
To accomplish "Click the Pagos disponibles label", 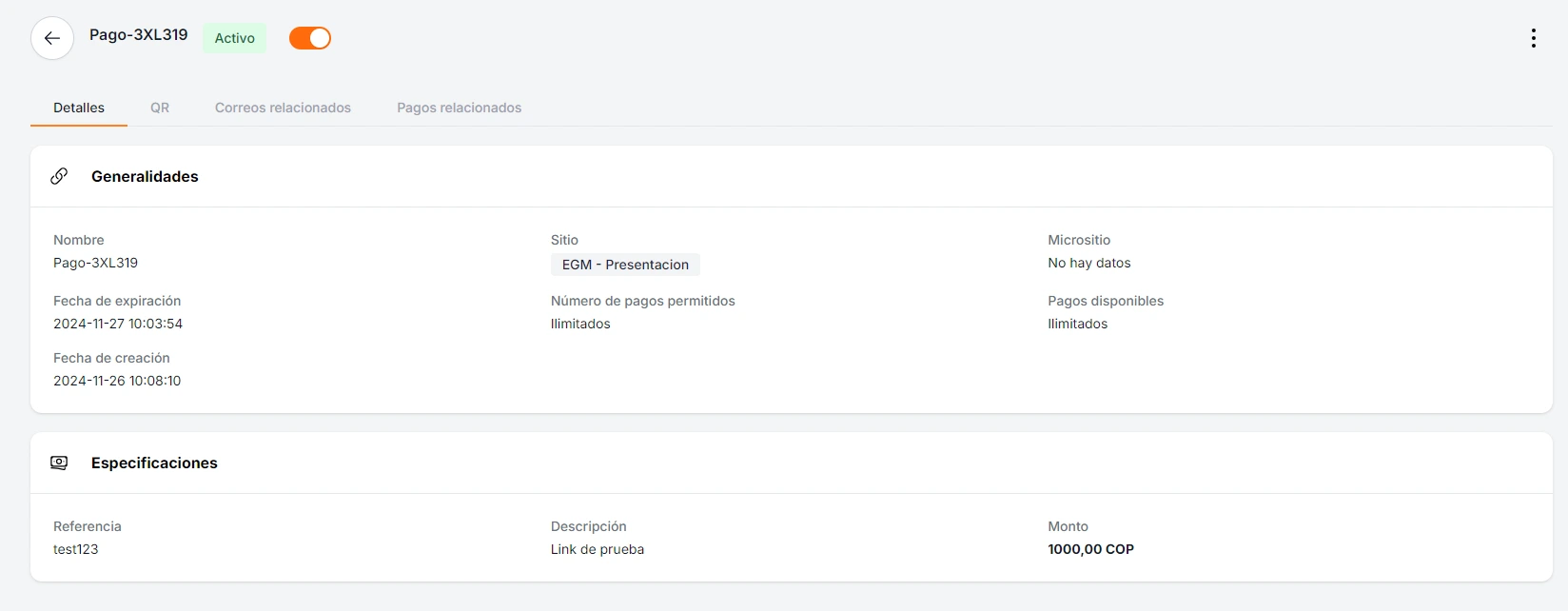I will pos(1106,301).
